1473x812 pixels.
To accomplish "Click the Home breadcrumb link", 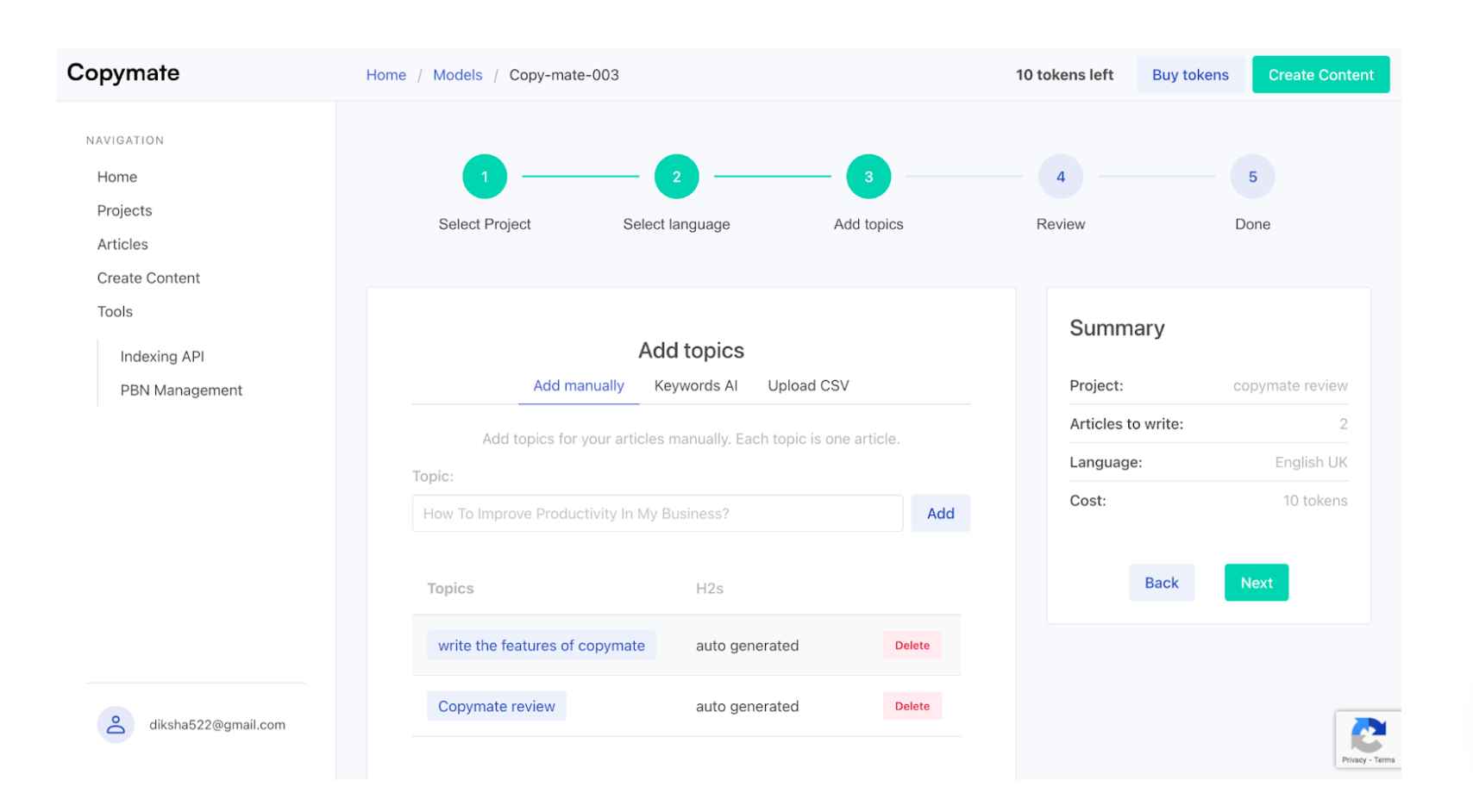I will point(385,75).
